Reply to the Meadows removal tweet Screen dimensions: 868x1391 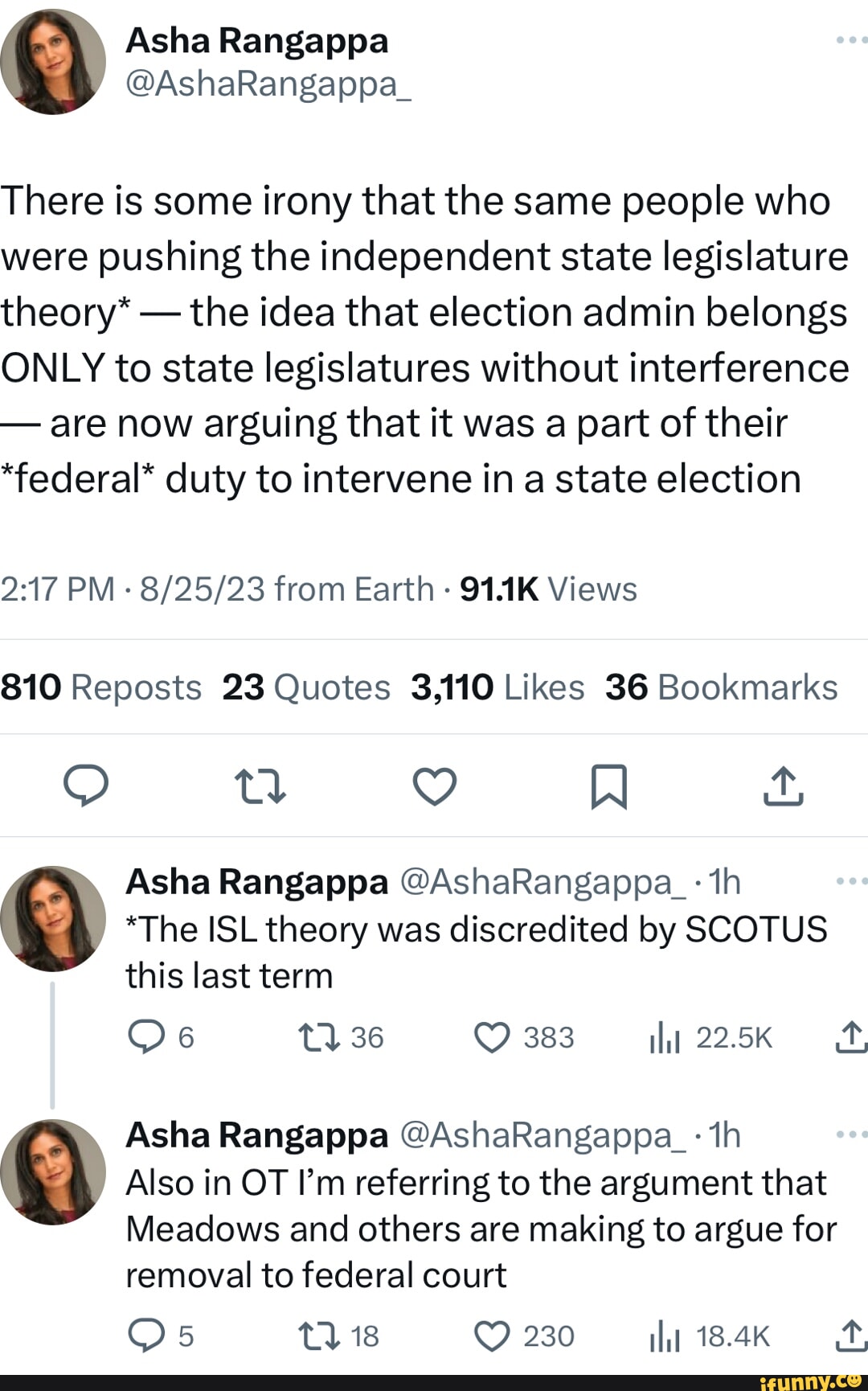point(145,1336)
